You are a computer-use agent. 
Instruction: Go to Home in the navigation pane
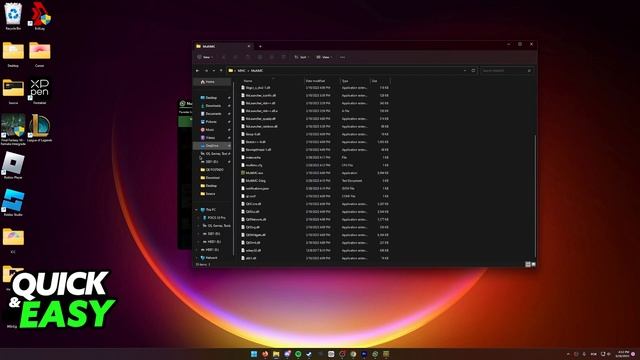pos(213,82)
